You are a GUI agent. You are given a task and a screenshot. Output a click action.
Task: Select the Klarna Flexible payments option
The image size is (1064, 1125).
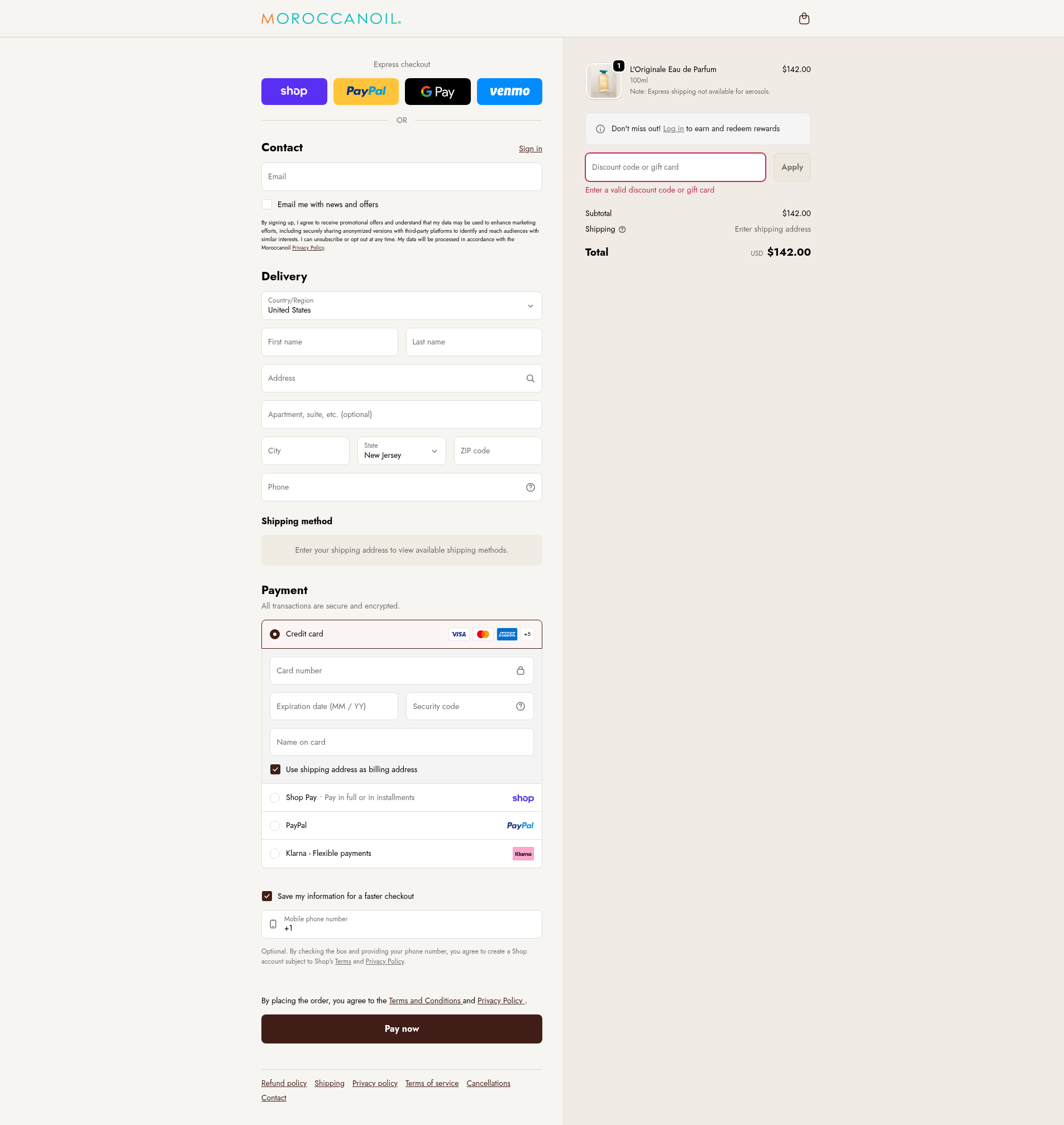point(275,854)
